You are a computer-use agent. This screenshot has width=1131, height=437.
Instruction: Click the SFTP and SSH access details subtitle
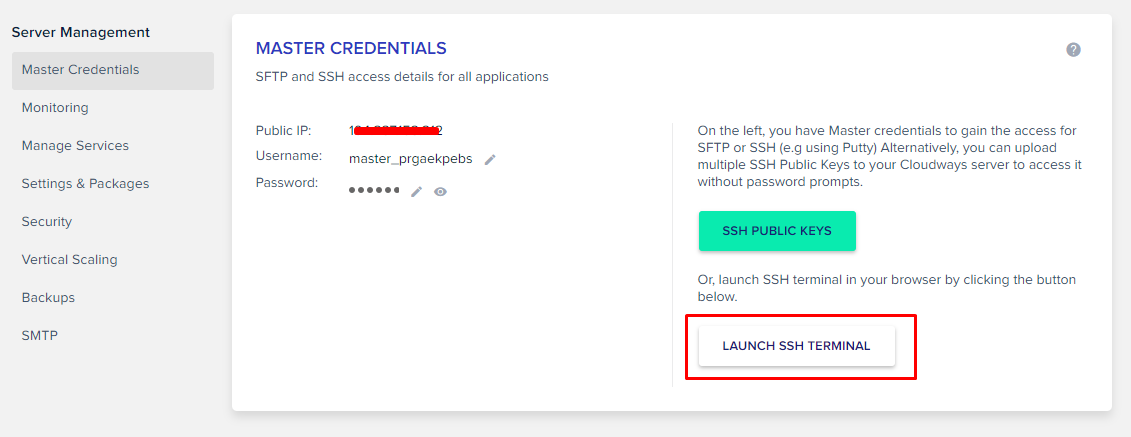click(x=402, y=77)
